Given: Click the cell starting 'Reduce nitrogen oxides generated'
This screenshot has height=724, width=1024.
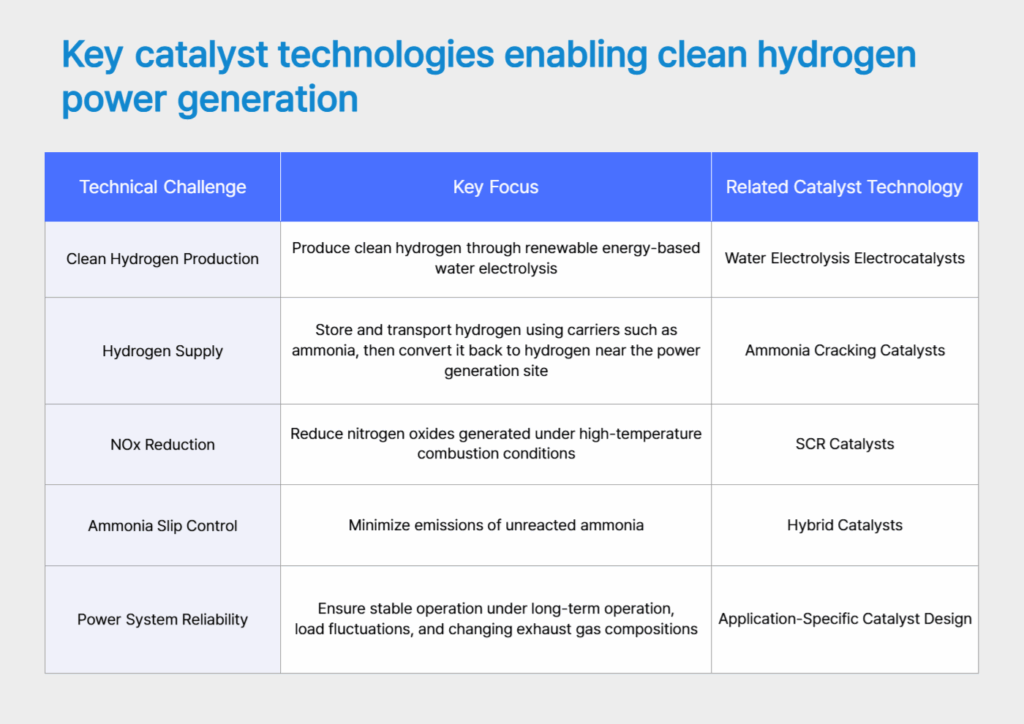Looking at the screenshot, I should coord(496,445).
